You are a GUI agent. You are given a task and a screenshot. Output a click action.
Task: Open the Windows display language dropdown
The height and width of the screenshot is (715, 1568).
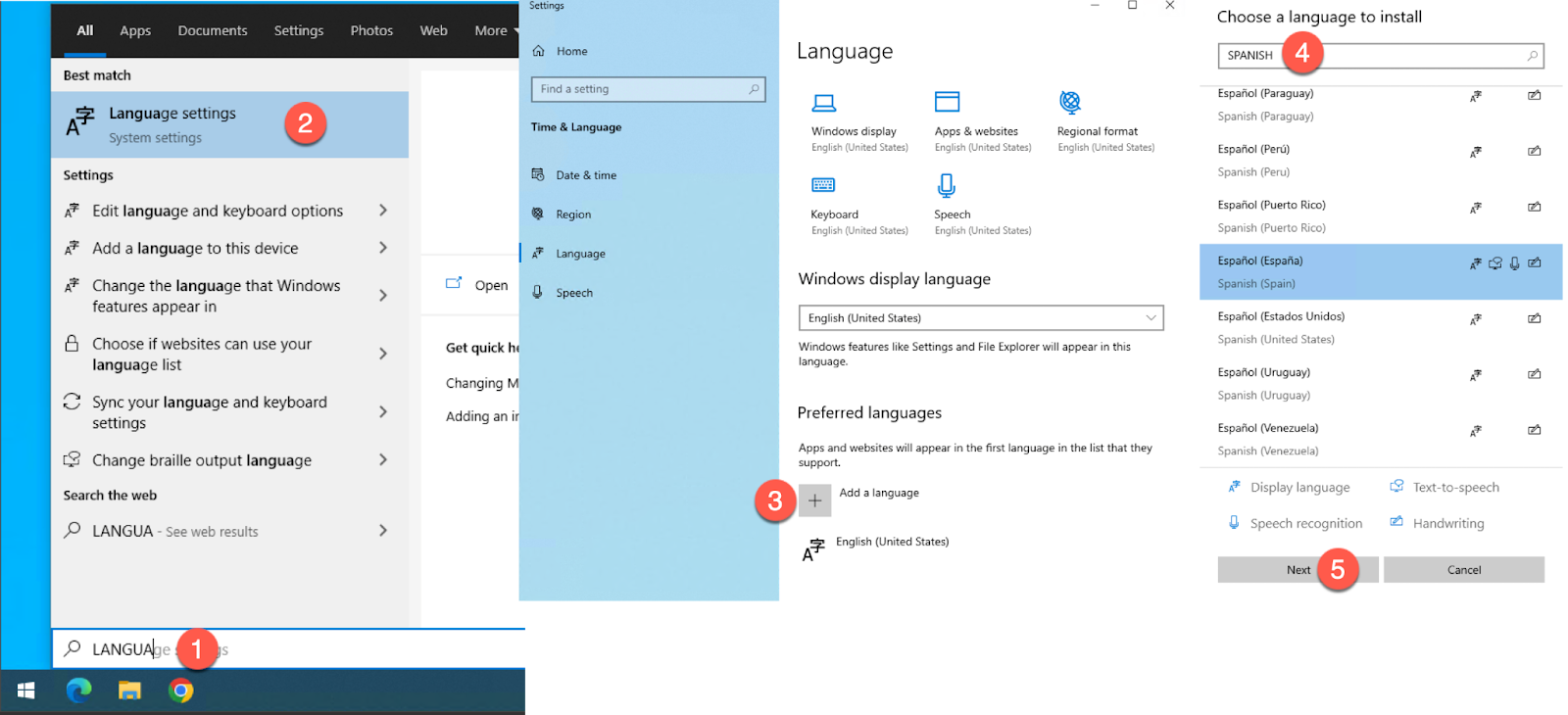pyautogui.click(x=980, y=318)
